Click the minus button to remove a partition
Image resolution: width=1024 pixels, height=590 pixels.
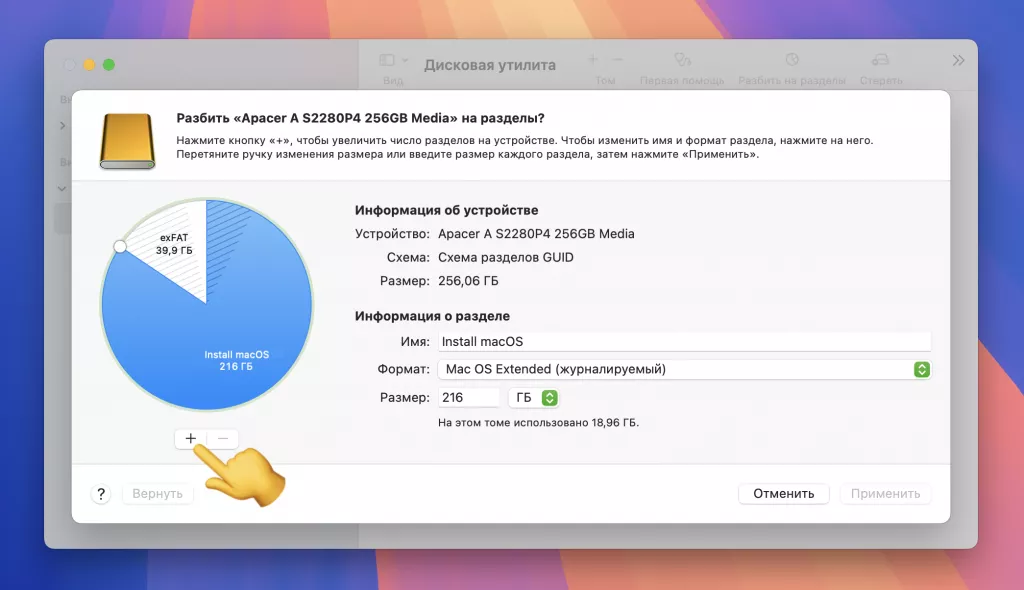pos(222,439)
